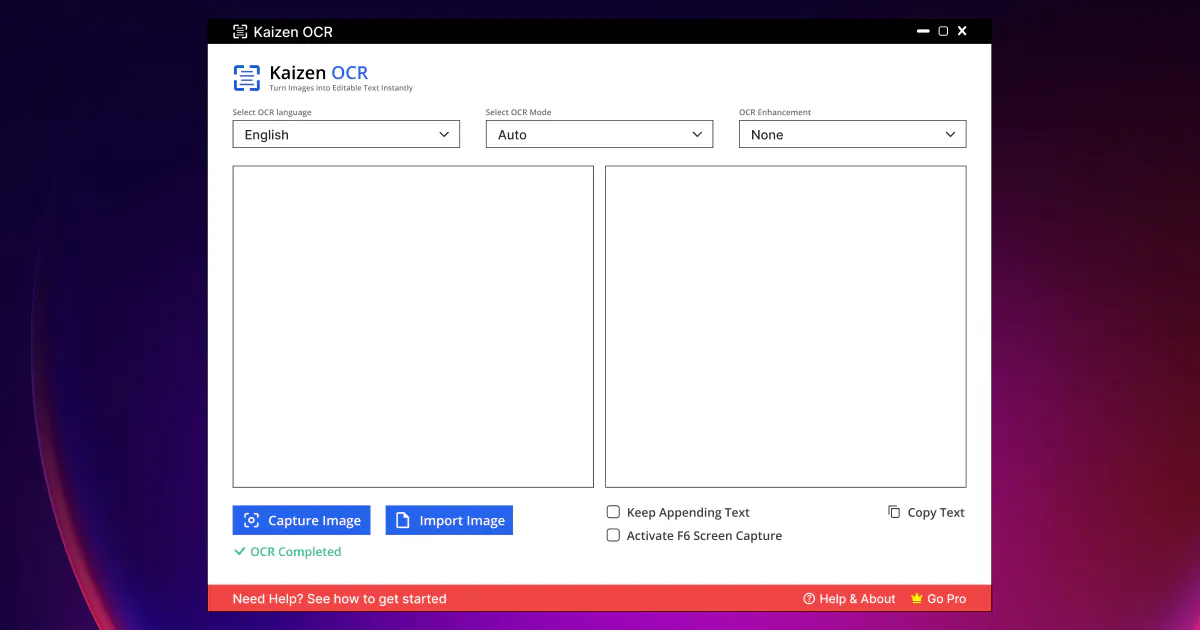1200x630 pixels.
Task: Click the Select OCR language label
Action: (272, 112)
